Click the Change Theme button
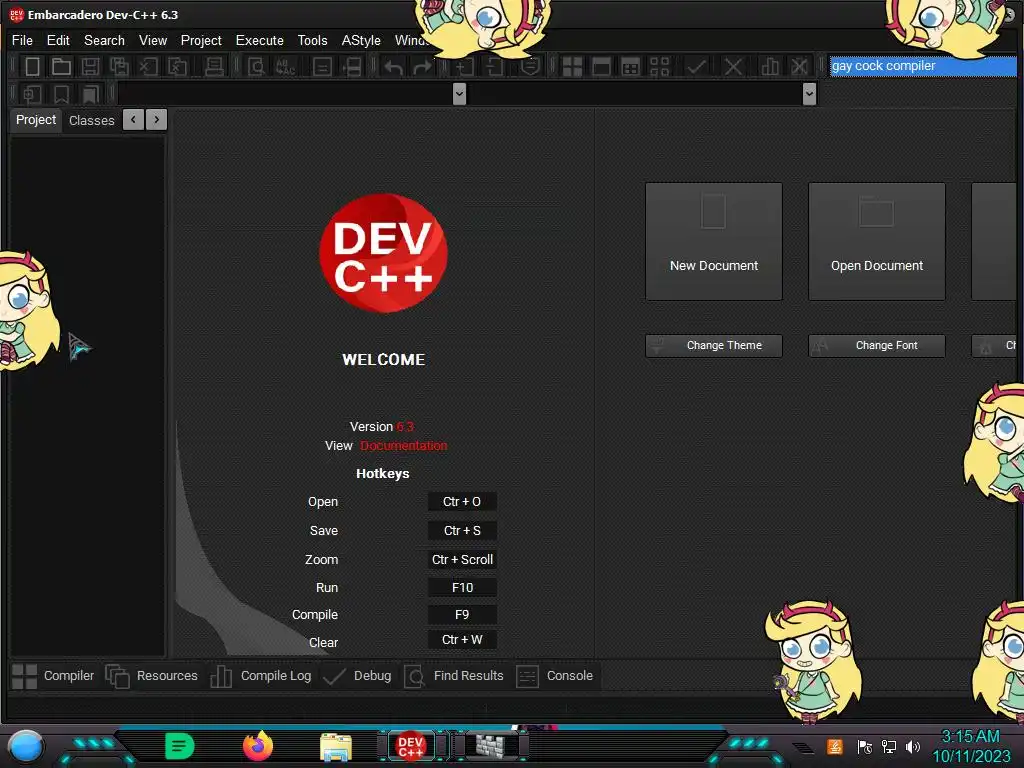1024x768 pixels. (x=714, y=345)
